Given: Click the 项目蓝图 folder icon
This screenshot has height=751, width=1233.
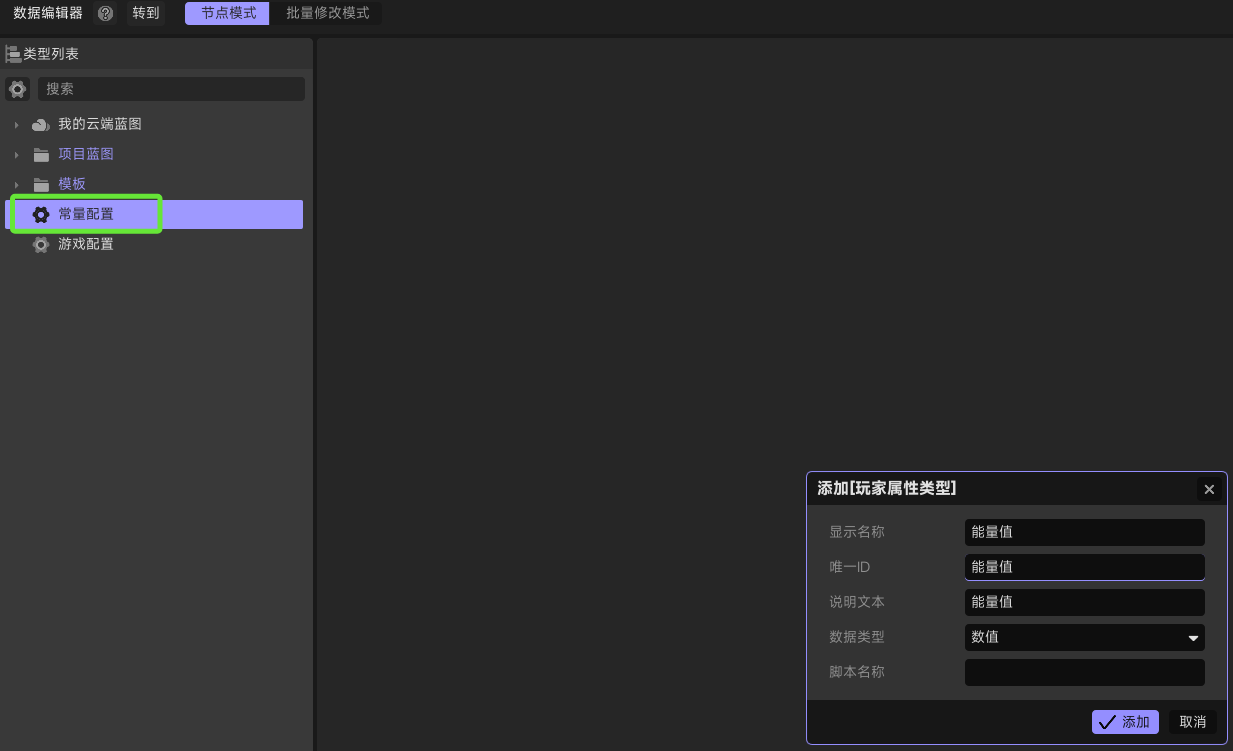Looking at the screenshot, I should pyautogui.click(x=41, y=155).
